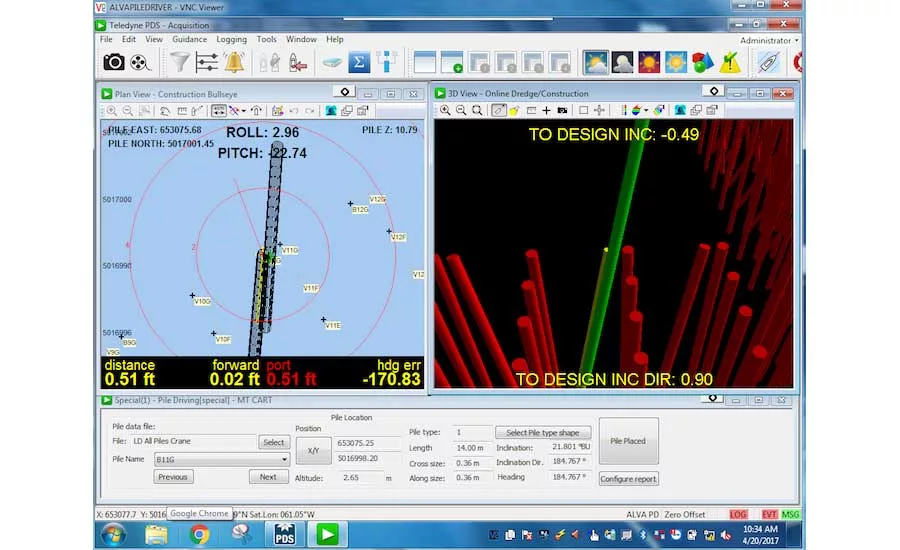Click the blue flowchart layout icon
This screenshot has height=550, width=900.
click(387, 62)
